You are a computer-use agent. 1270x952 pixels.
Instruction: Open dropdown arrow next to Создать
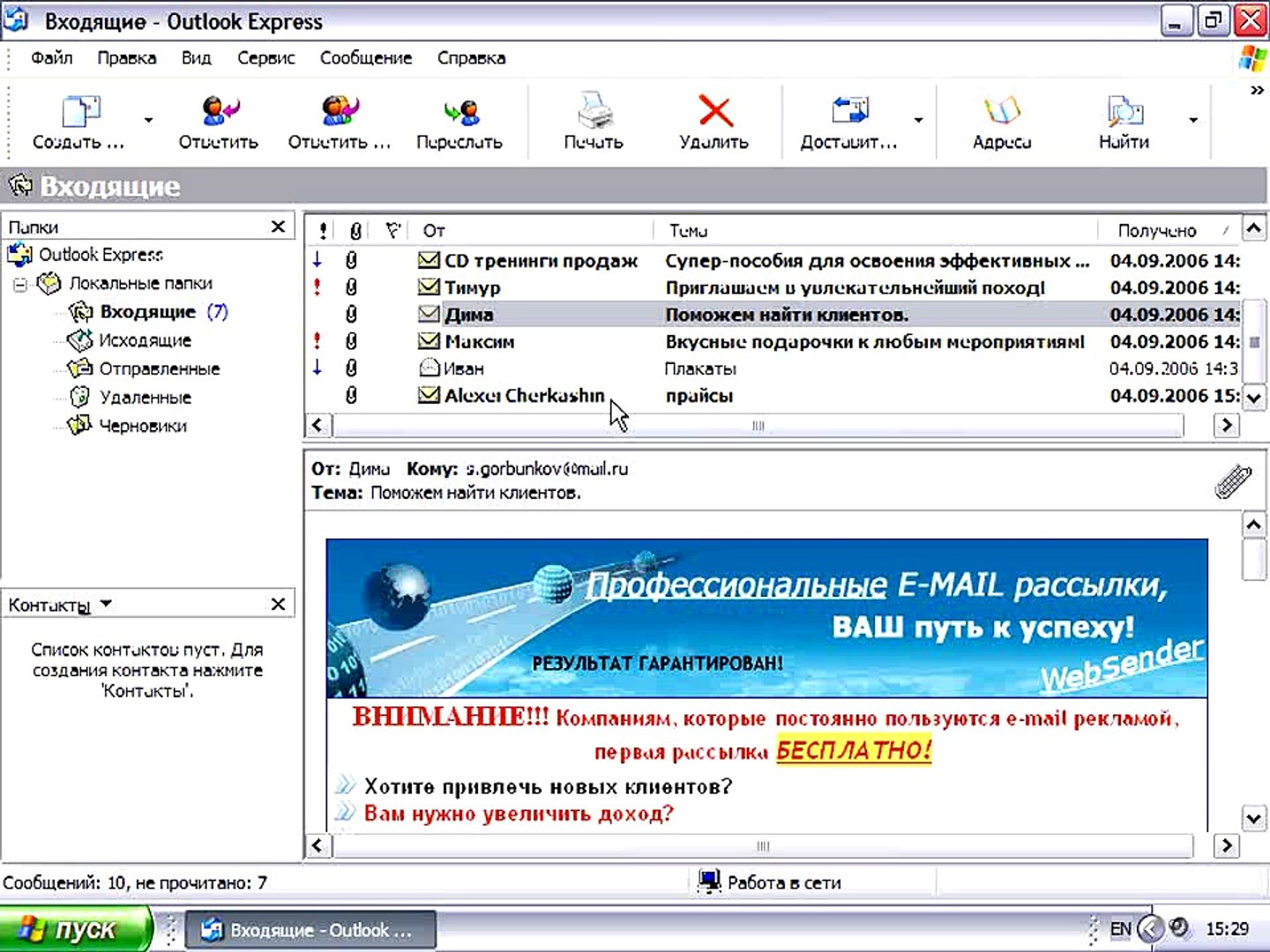tap(148, 120)
